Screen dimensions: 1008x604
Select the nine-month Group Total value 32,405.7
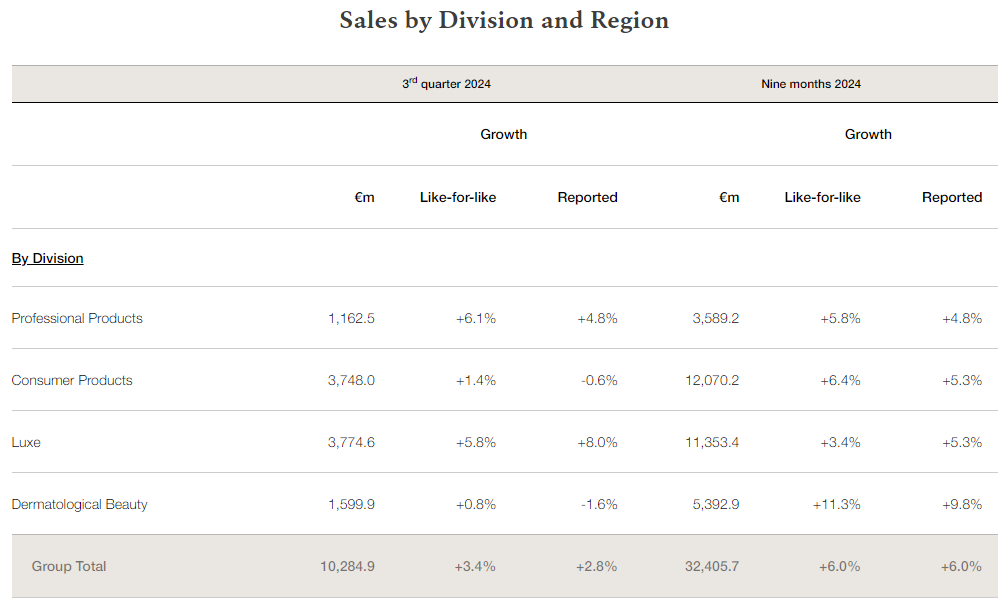click(712, 566)
